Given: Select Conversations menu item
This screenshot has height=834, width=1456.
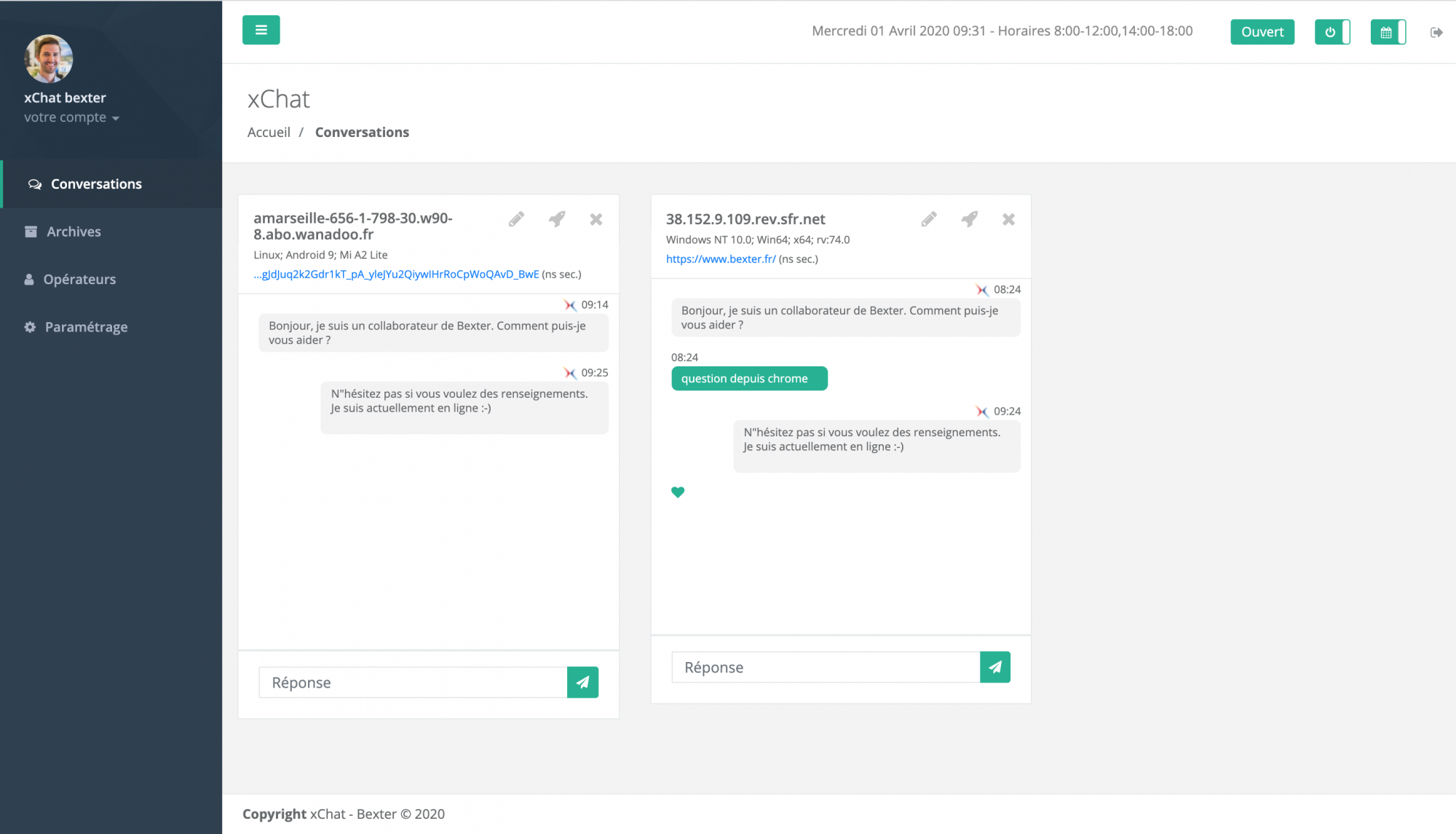Looking at the screenshot, I should click(x=96, y=183).
